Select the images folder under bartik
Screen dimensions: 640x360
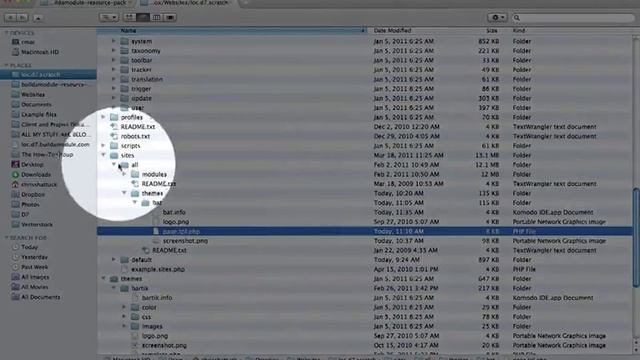coord(152,327)
